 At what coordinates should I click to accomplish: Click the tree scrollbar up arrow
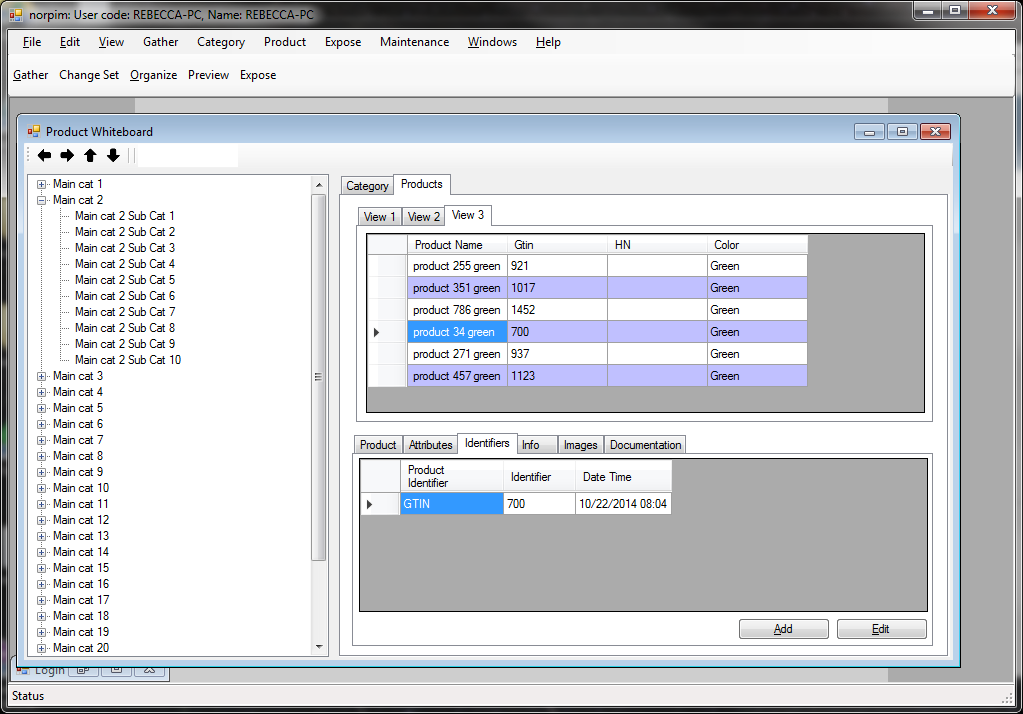pyautogui.click(x=319, y=185)
